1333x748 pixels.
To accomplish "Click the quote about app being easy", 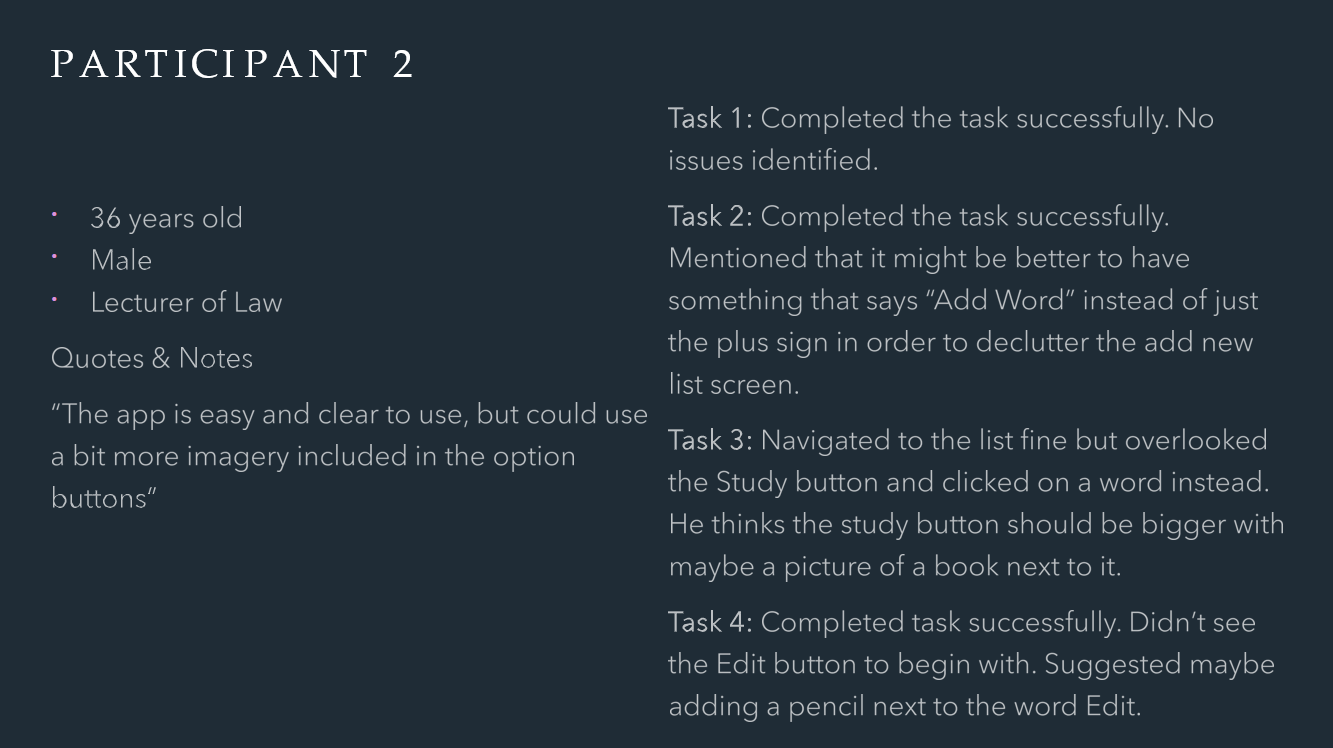I will coord(349,456).
